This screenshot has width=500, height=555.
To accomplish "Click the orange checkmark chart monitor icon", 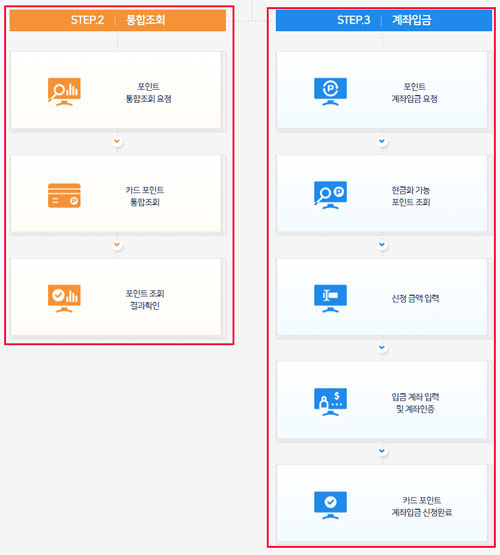I will (64, 298).
